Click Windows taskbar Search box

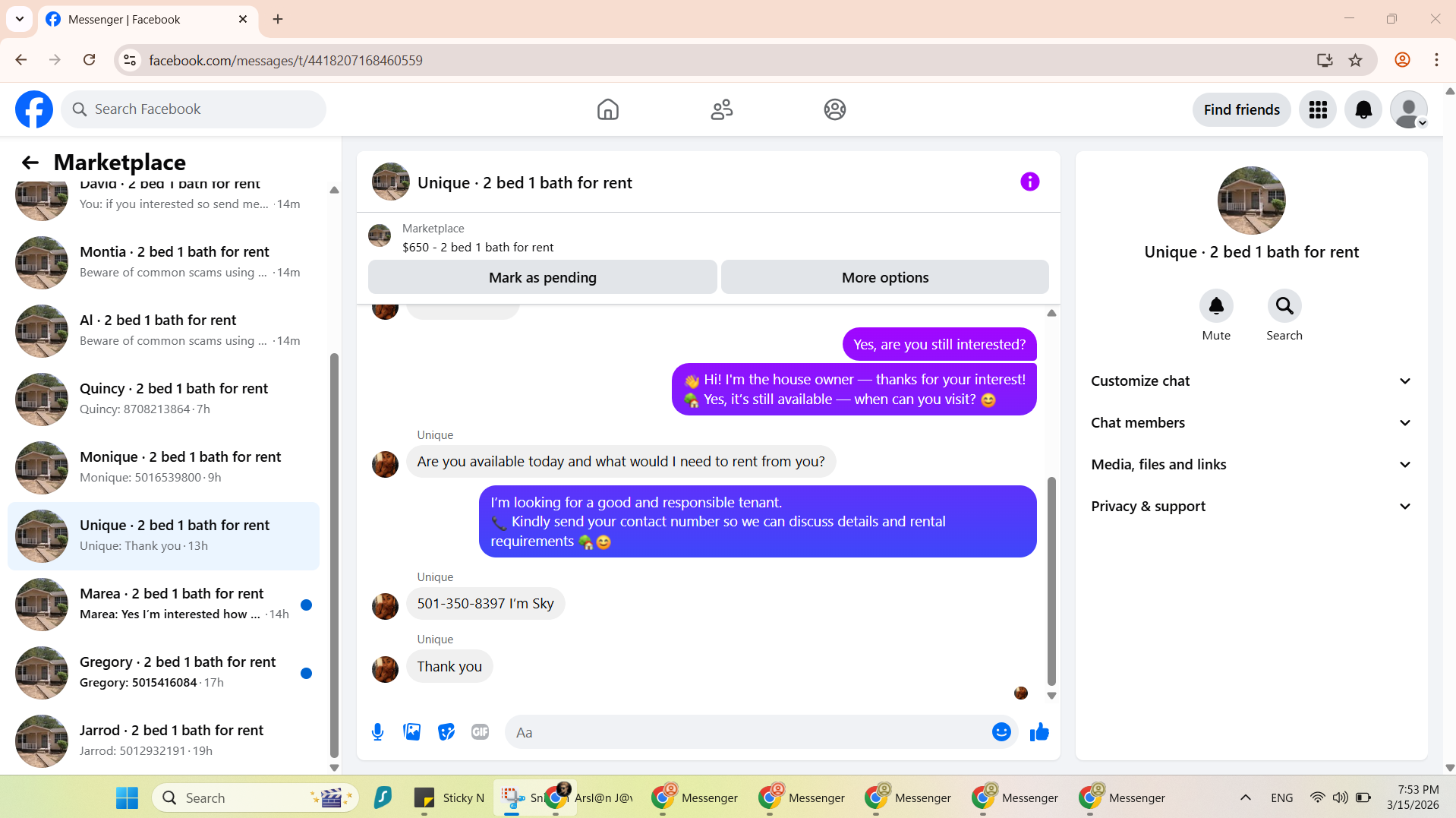tap(256, 797)
